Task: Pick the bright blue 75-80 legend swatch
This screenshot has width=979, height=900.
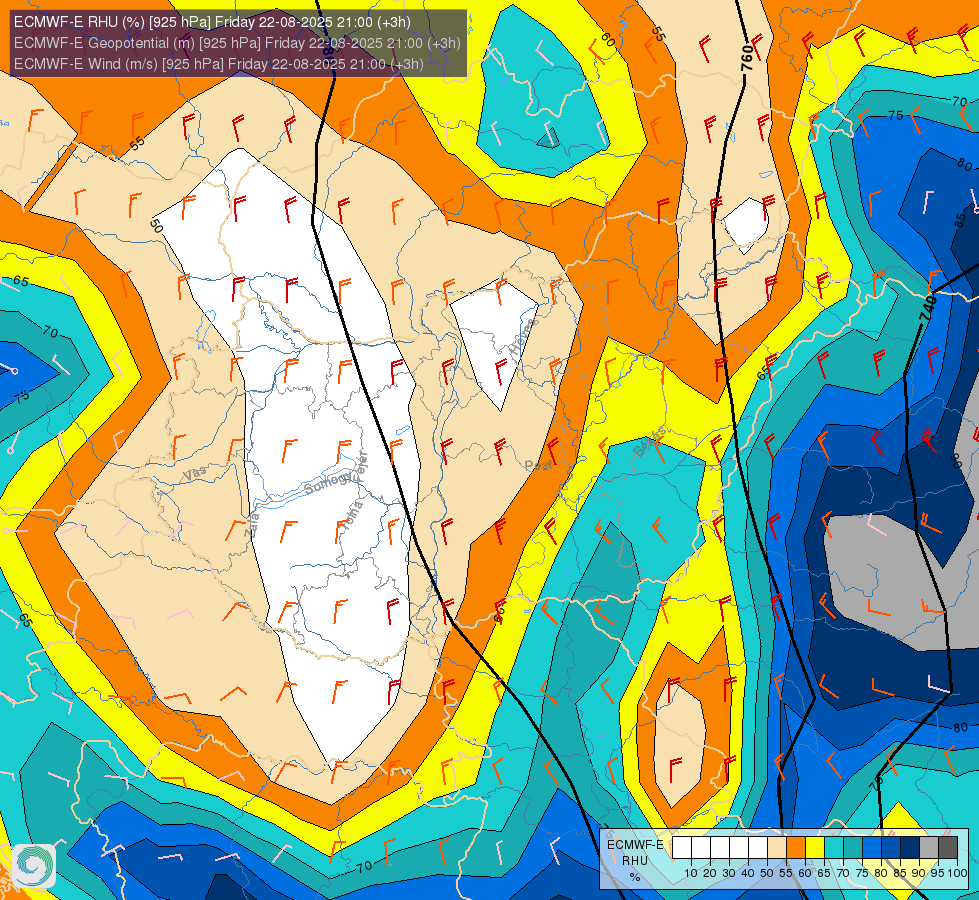Action: coord(872,848)
